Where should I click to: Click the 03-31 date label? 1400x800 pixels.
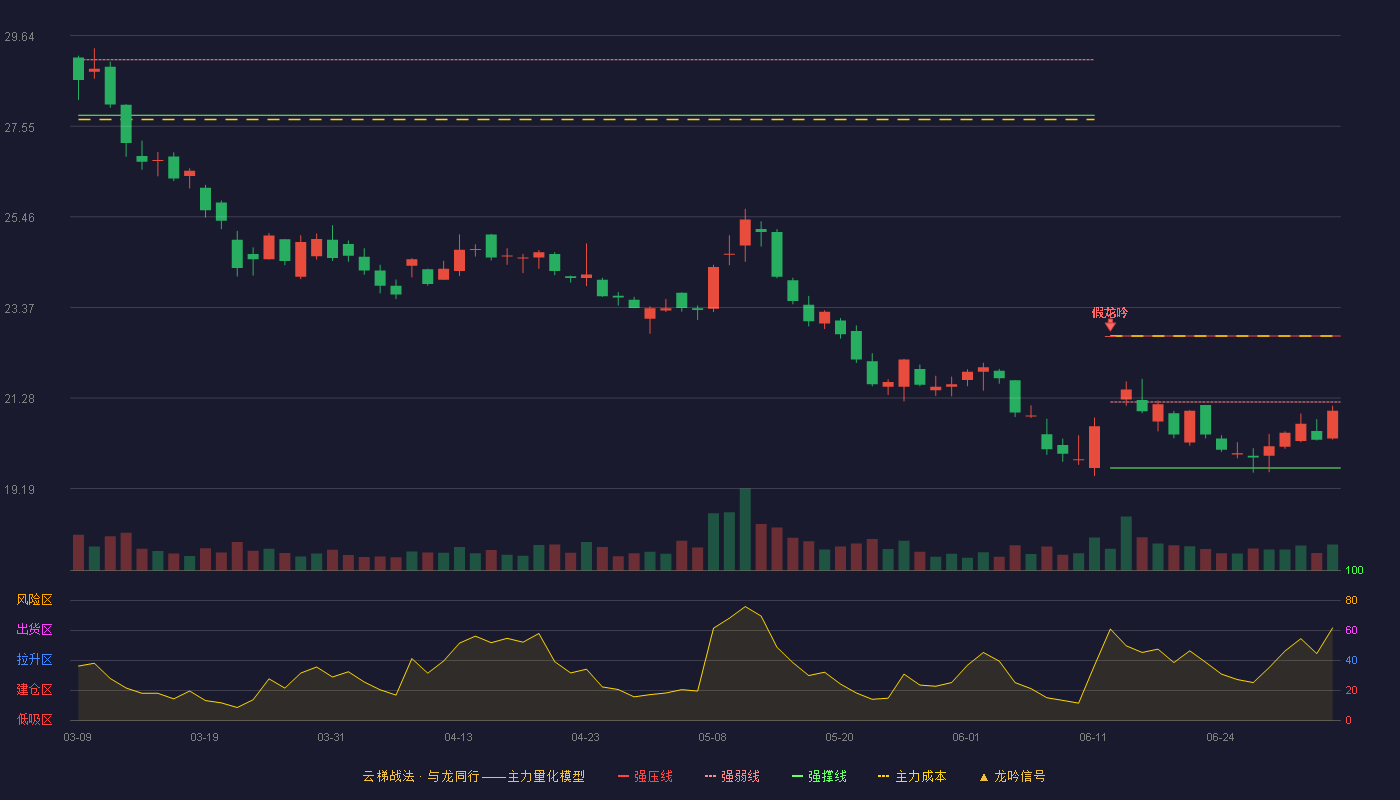(x=331, y=737)
